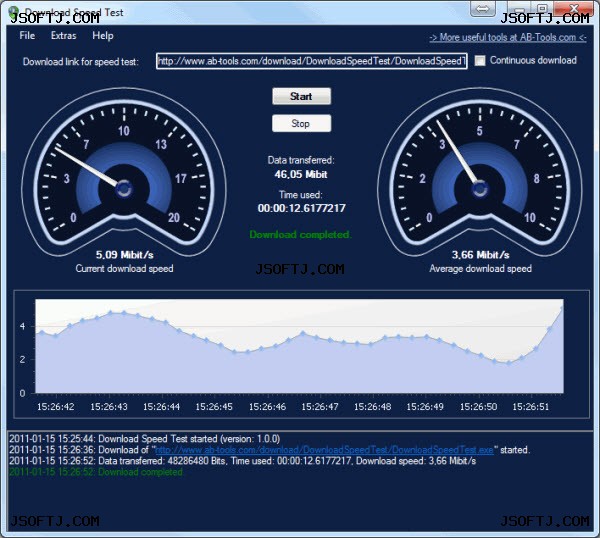Click the green 'Download completed' log entry
The height and width of the screenshot is (538, 600).
pyautogui.click(x=96, y=472)
